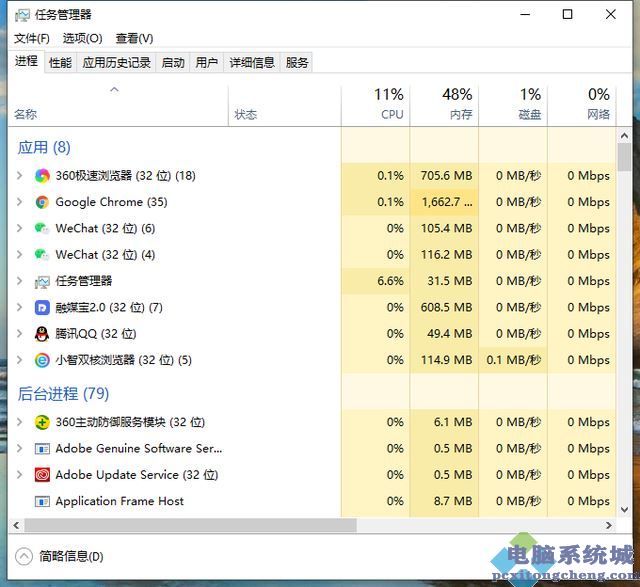This screenshot has height=587, width=640.
Task: Expand the WeChat (32 位) (4) group
Action: (x=19, y=254)
